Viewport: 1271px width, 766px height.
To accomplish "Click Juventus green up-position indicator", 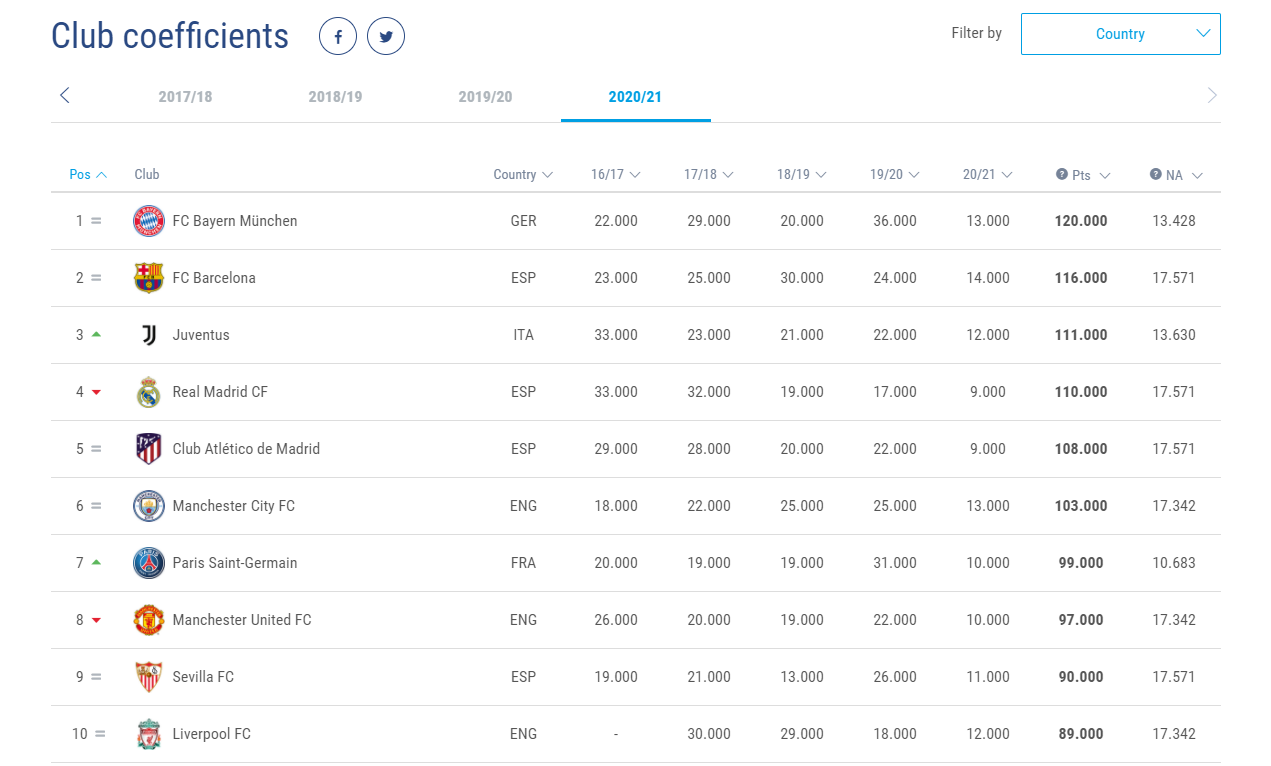I will pyautogui.click(x=96, y=335).
